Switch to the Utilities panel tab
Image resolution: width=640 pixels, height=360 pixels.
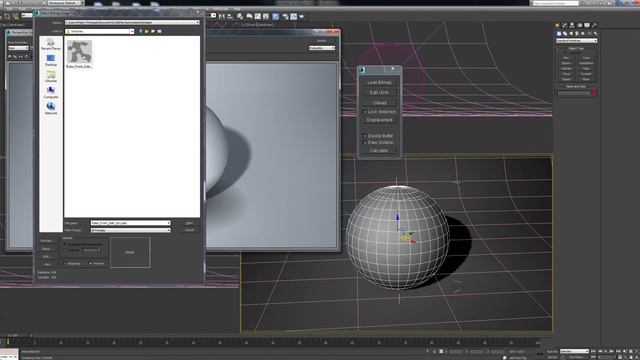point(594,25)
